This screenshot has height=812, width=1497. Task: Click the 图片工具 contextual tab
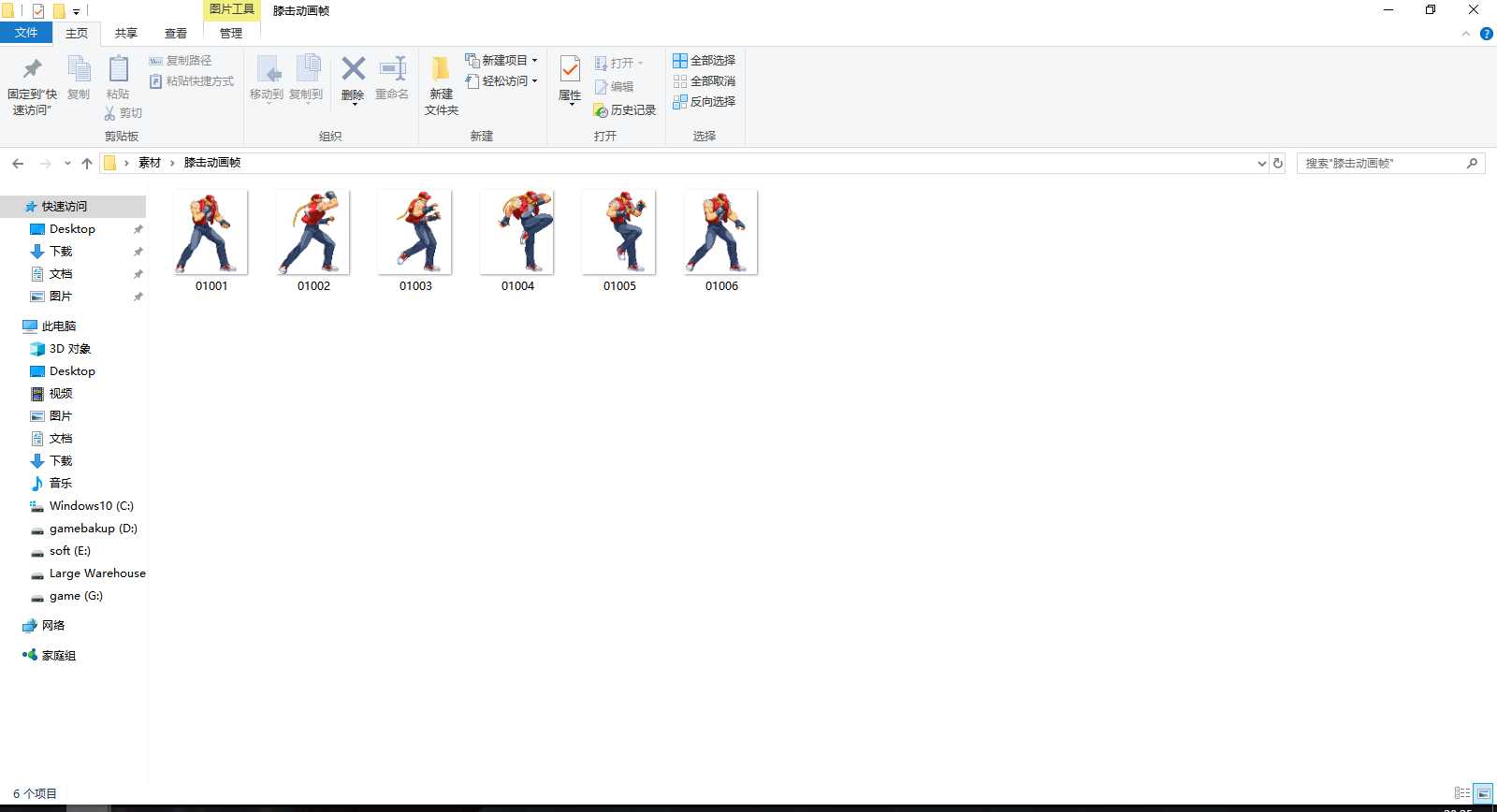[232, 9]
